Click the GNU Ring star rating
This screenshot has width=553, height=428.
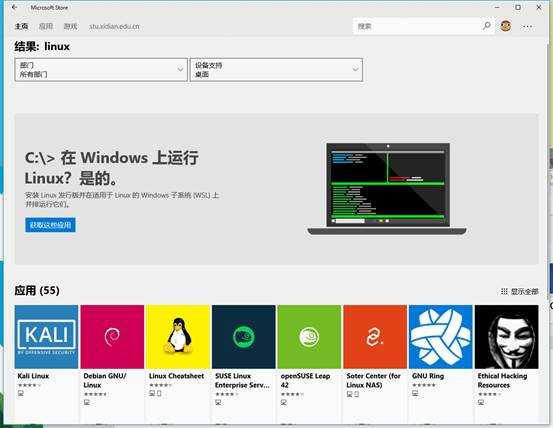424,385
